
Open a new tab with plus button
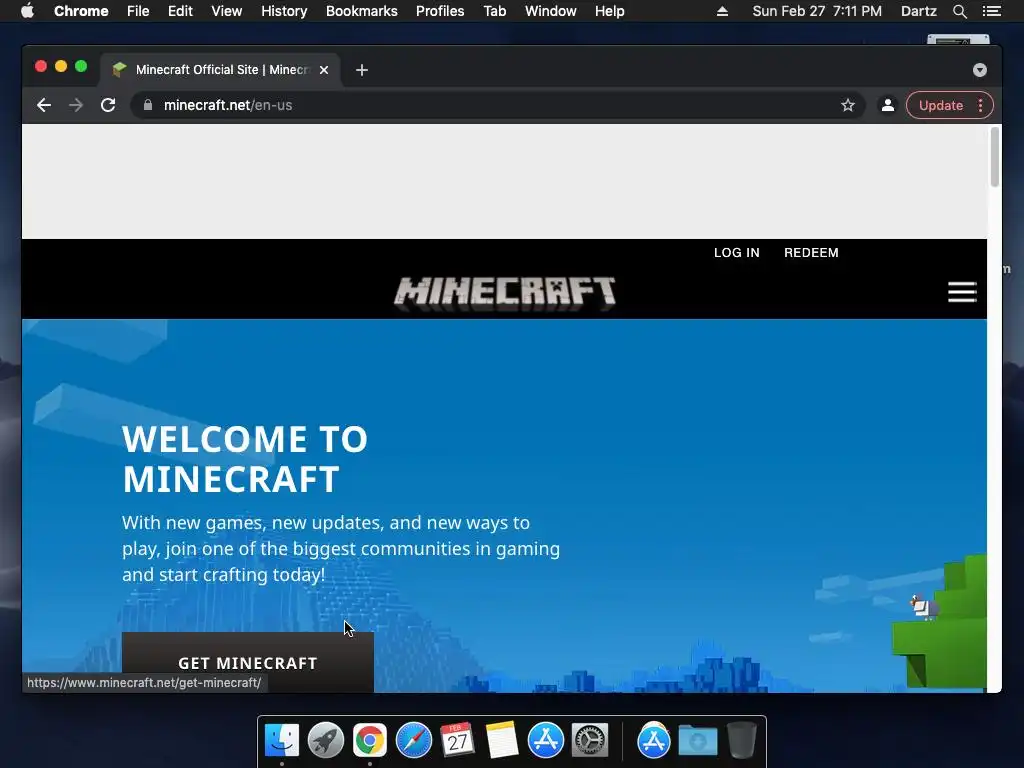(362, 70)
